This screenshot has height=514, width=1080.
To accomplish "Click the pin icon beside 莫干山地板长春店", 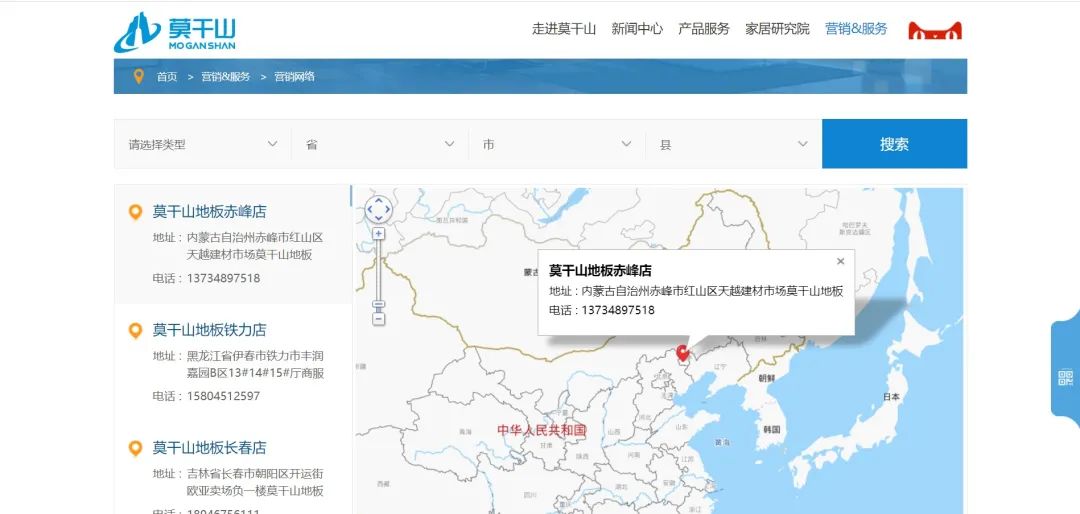I will click(136, 449).
